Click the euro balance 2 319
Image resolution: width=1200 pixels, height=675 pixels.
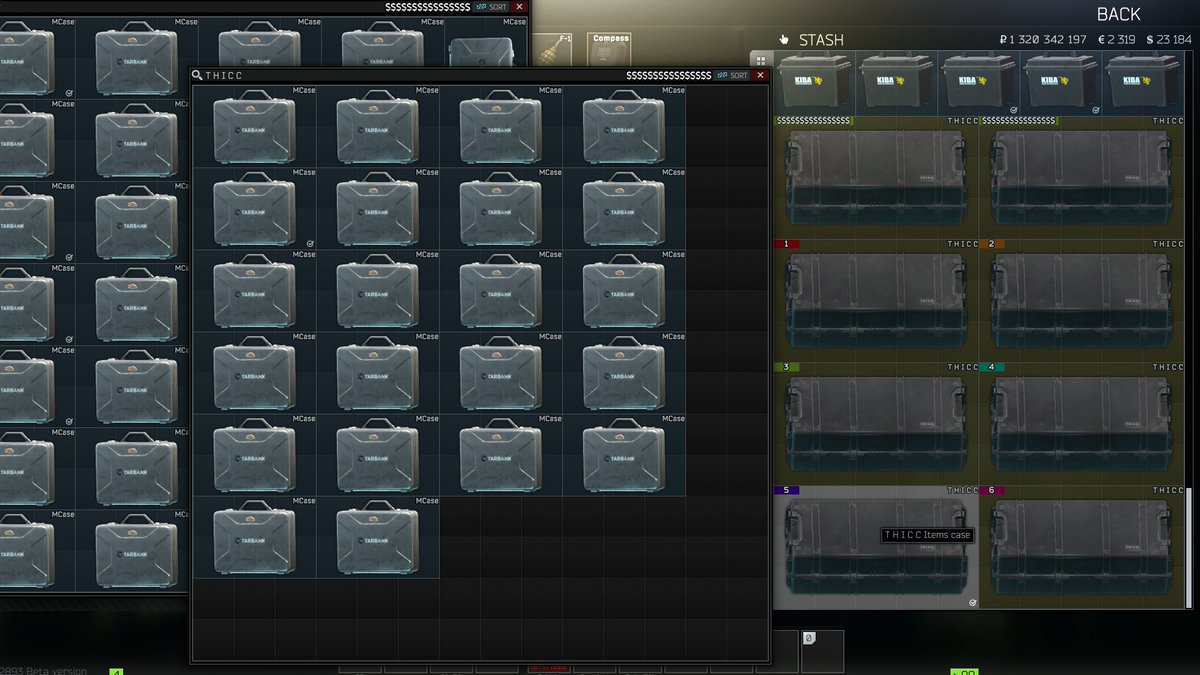[1116, 40]
